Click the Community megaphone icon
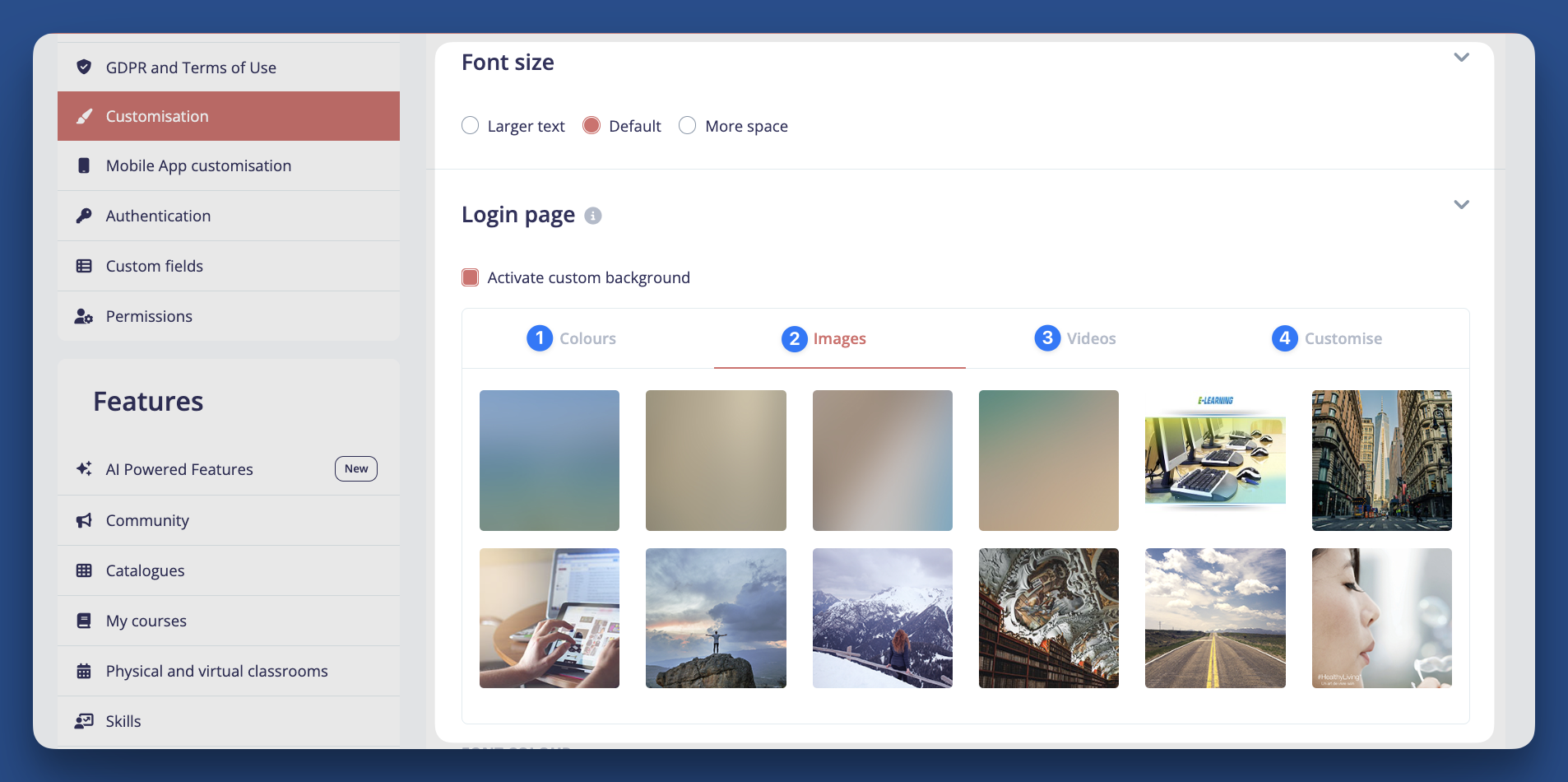The image size is (1568, 782). pos(84,520)
